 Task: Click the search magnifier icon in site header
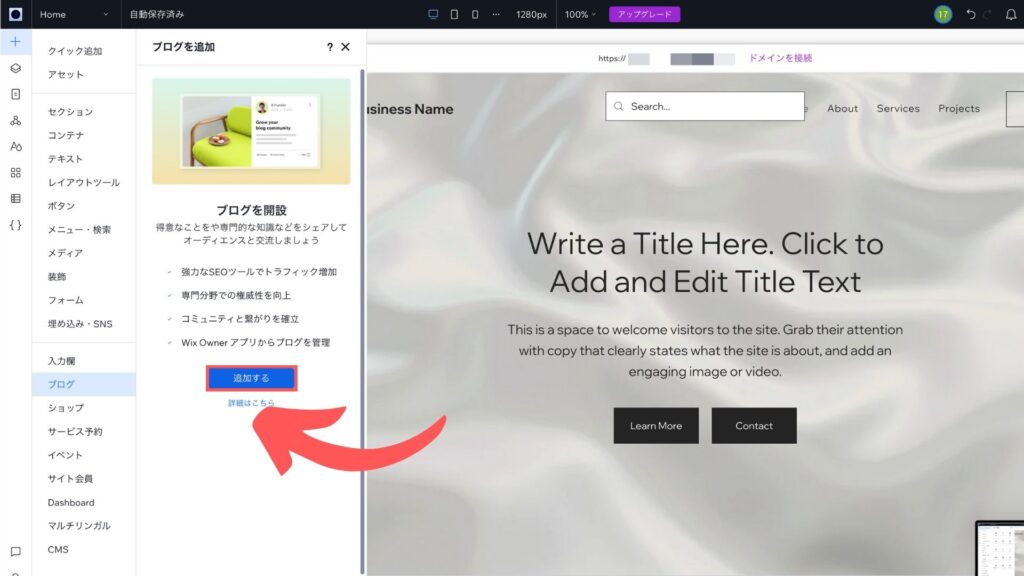(618, 106)
